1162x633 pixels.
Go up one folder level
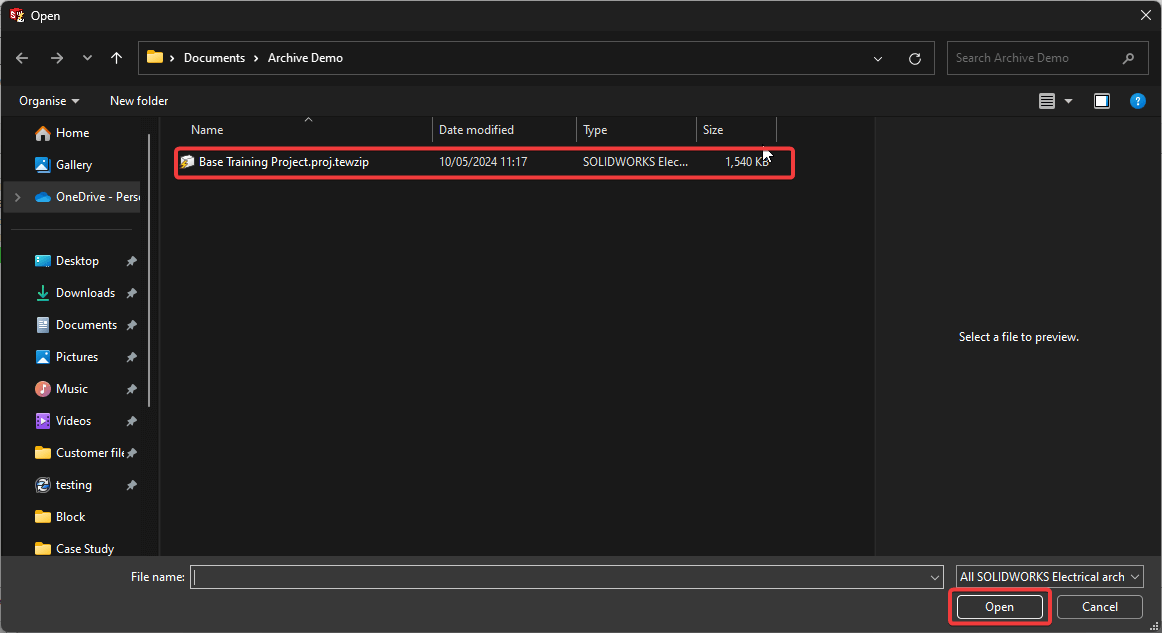(x=116, y=58)
